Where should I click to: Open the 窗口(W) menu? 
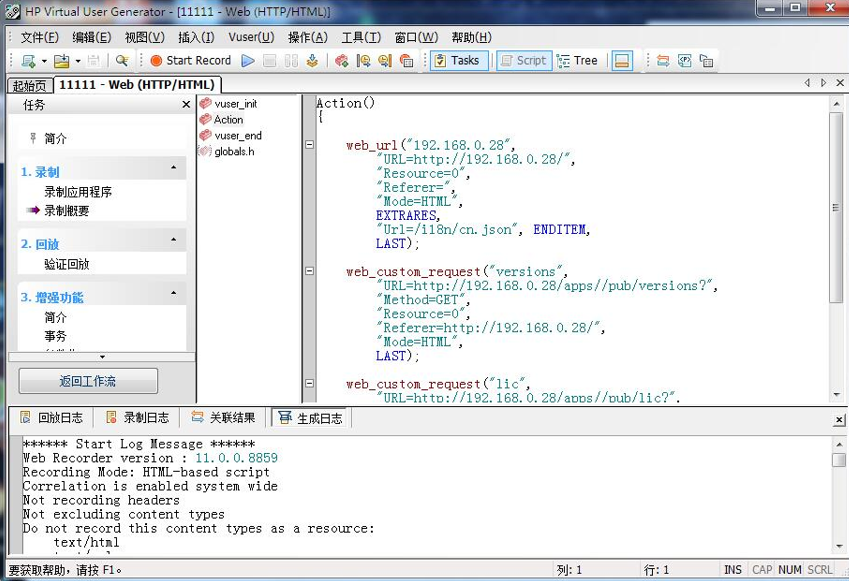(416, 37)
